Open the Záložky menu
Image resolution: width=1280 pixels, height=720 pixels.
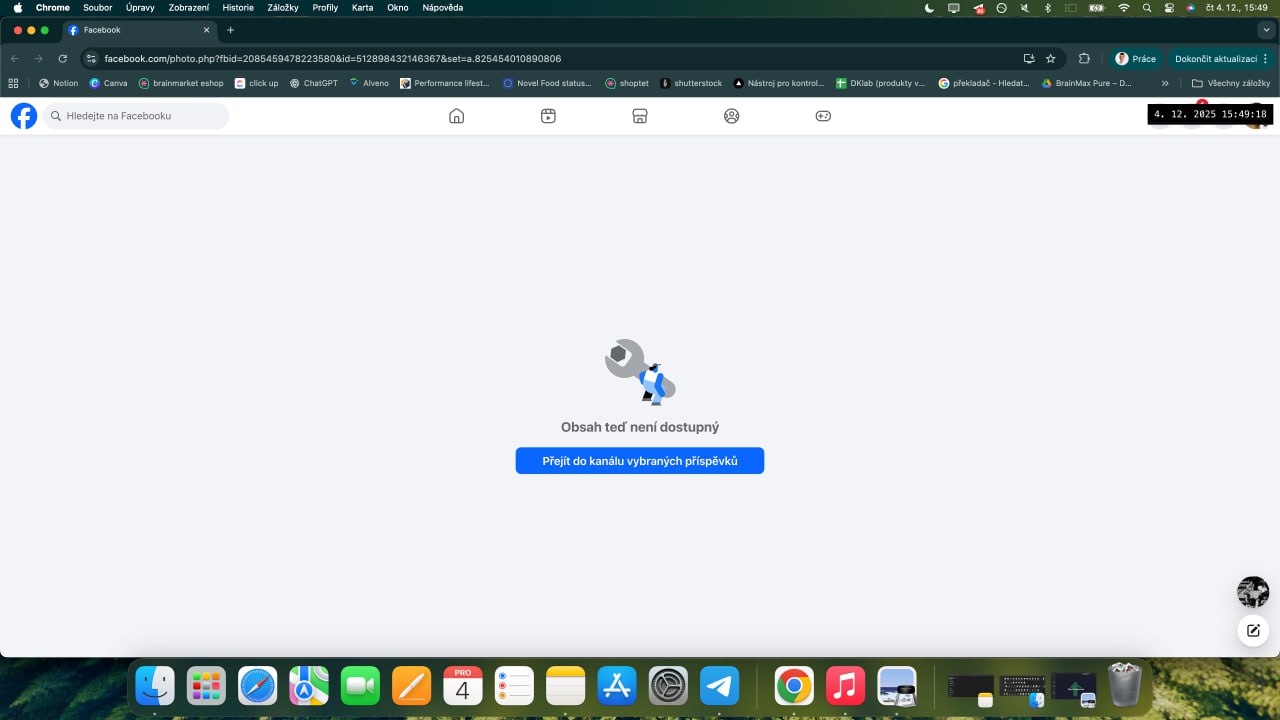(x=283, y=8)
